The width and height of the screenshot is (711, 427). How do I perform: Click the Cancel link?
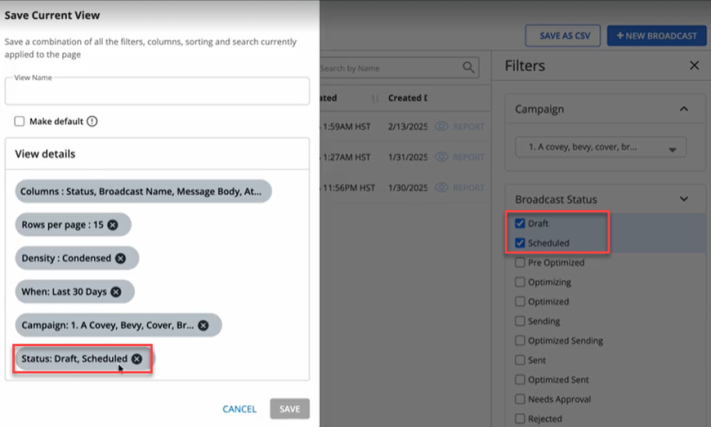(239, 409)
